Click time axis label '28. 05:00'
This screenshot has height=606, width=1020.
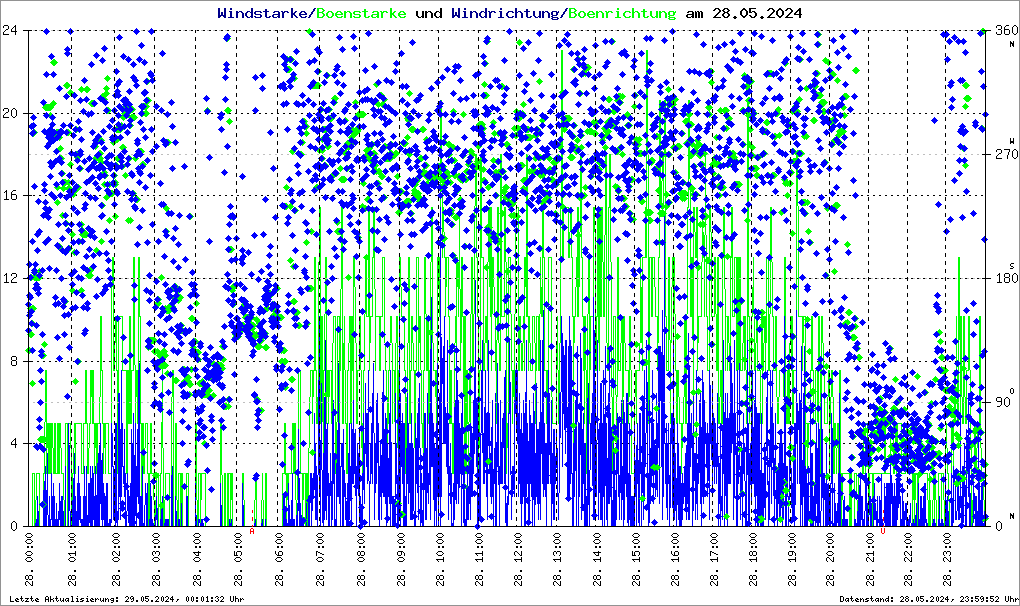(238, 559)
